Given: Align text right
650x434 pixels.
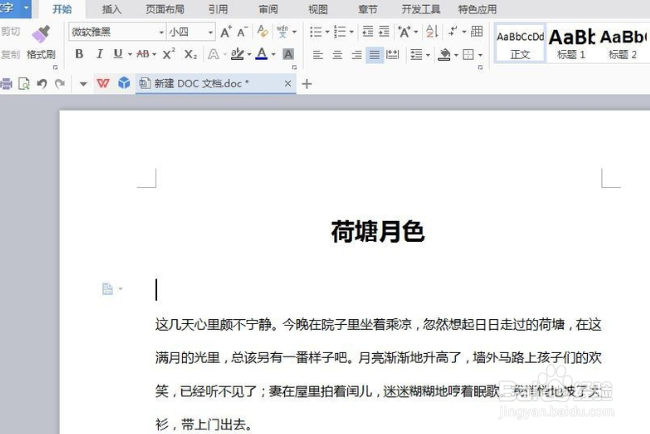Looking at the screenshot, I should (356, 54).
